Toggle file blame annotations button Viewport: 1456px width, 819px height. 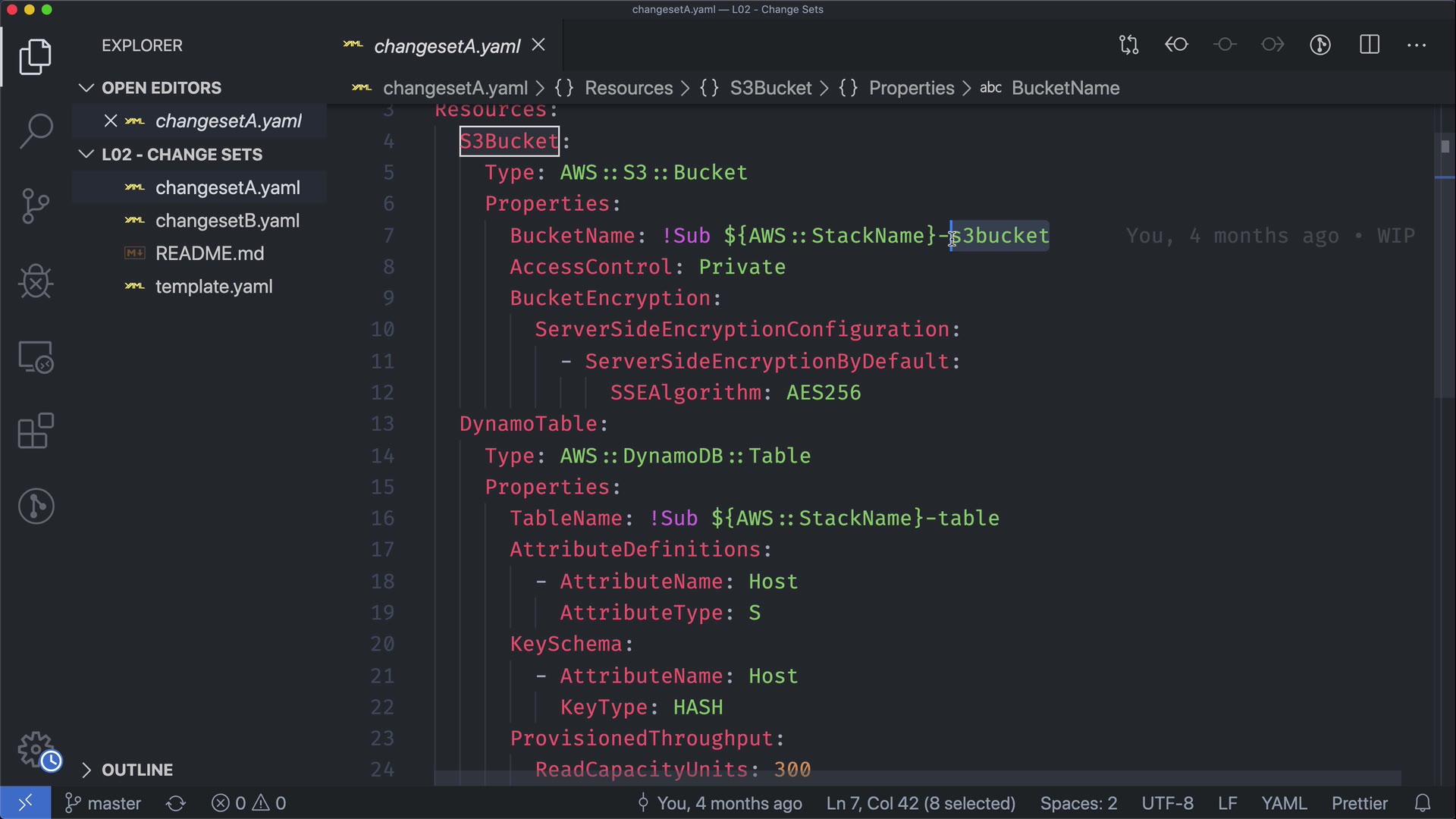[x=1320, y=45]
